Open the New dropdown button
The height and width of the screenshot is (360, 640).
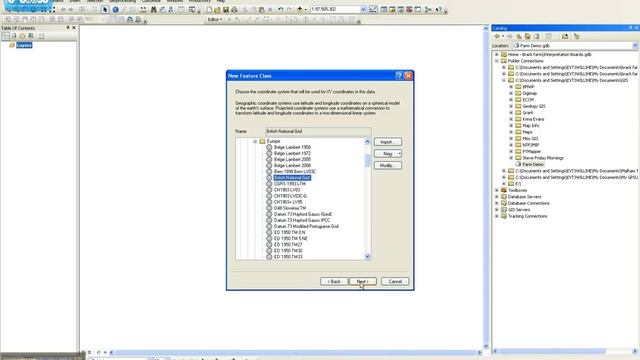[x=388, y=154]
